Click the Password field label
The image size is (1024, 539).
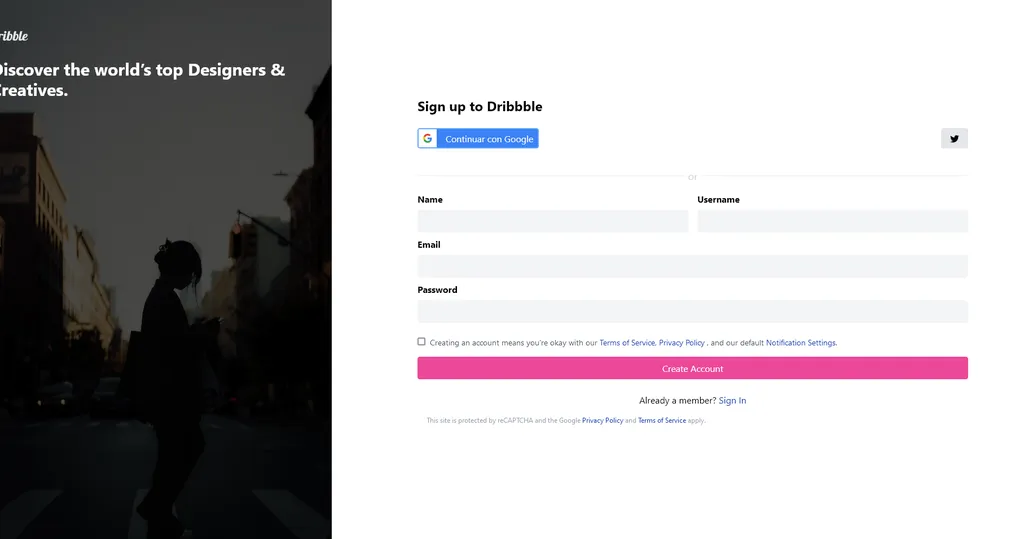437,290
